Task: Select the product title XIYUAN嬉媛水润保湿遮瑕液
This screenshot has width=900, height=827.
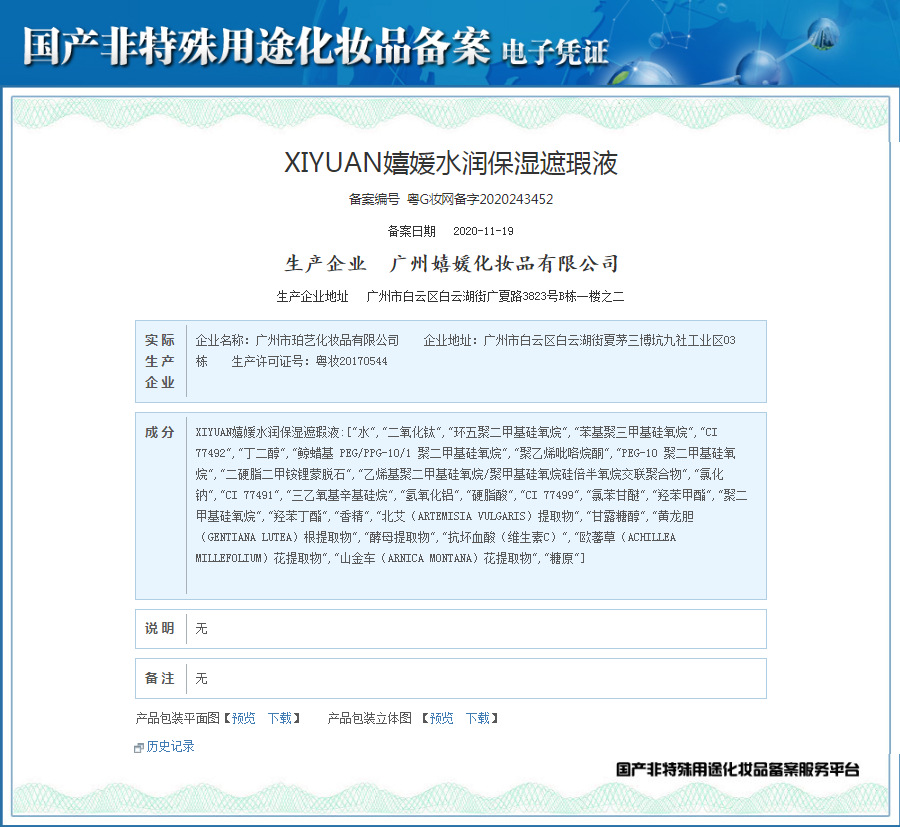Action: (451, 163)
